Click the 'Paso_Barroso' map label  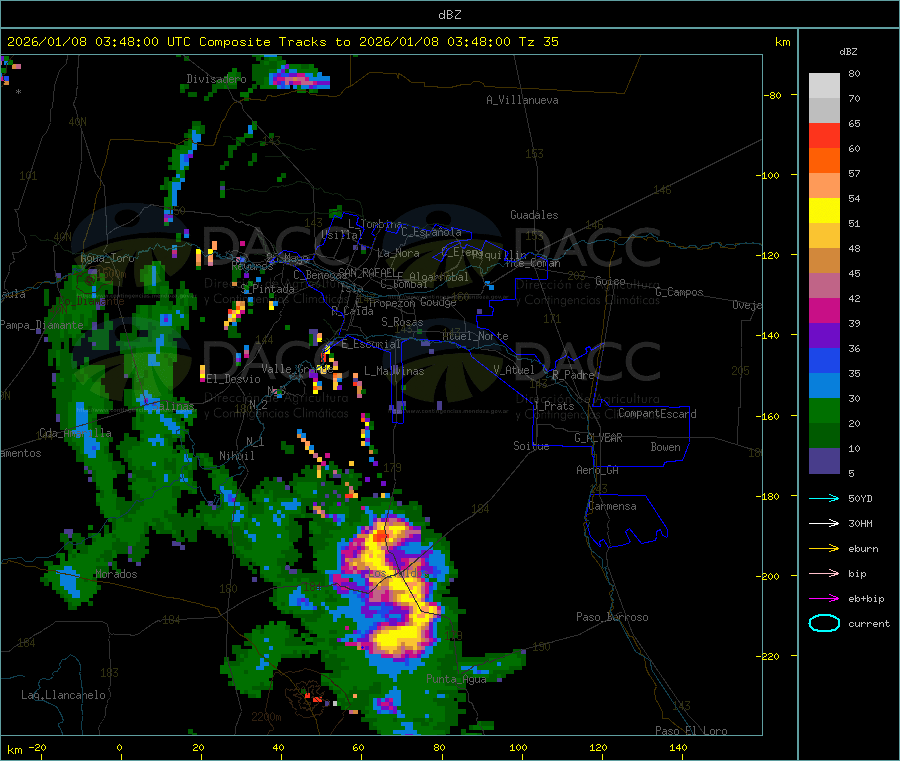click(x=612, y=617)
